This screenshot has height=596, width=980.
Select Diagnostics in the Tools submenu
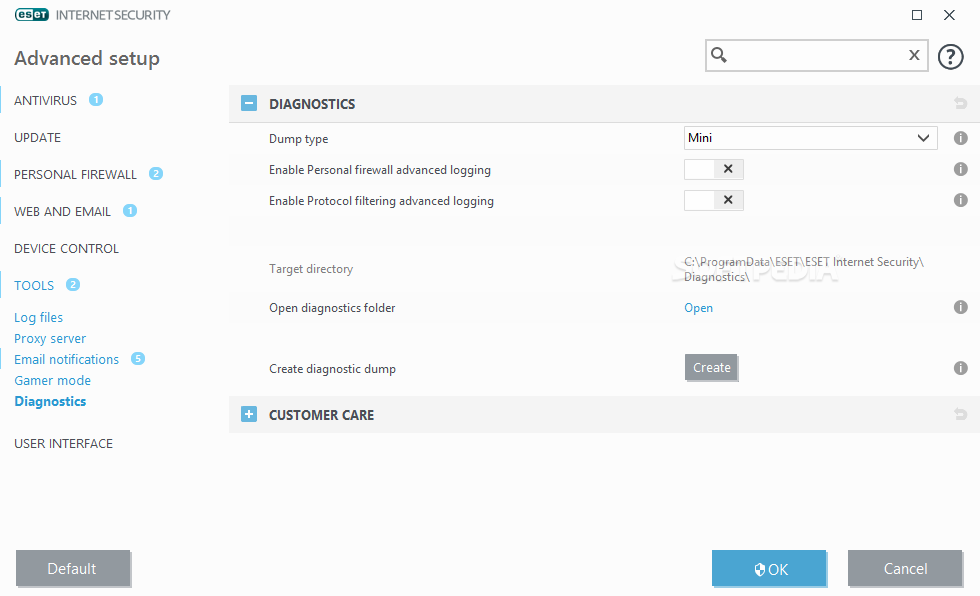[50, 401]
